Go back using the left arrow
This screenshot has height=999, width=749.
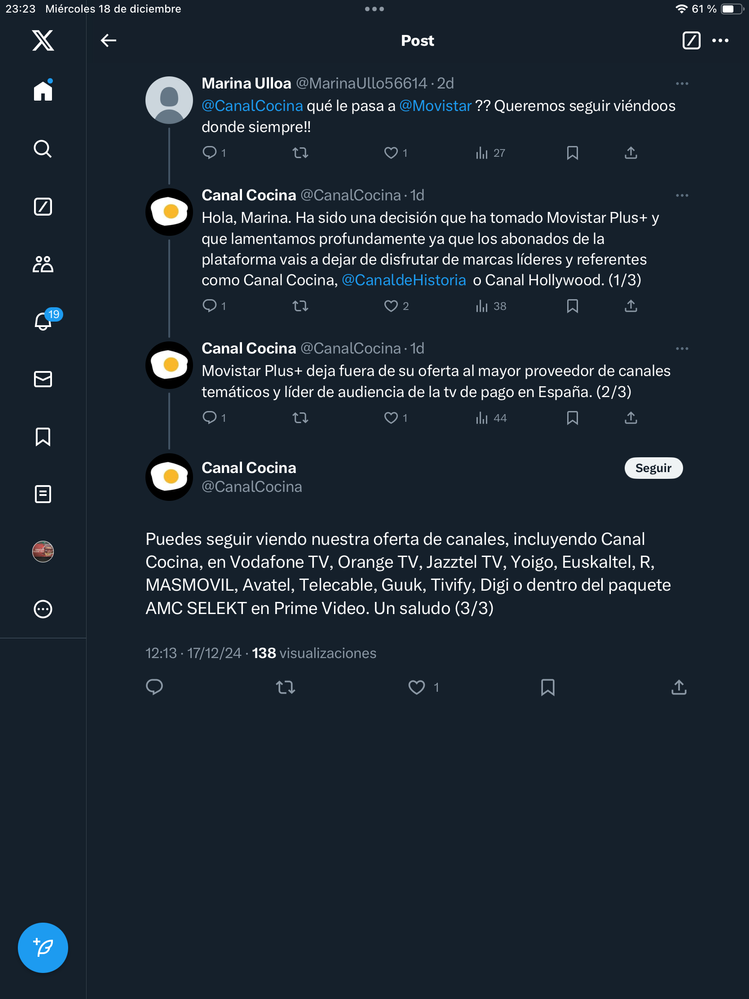109,41
